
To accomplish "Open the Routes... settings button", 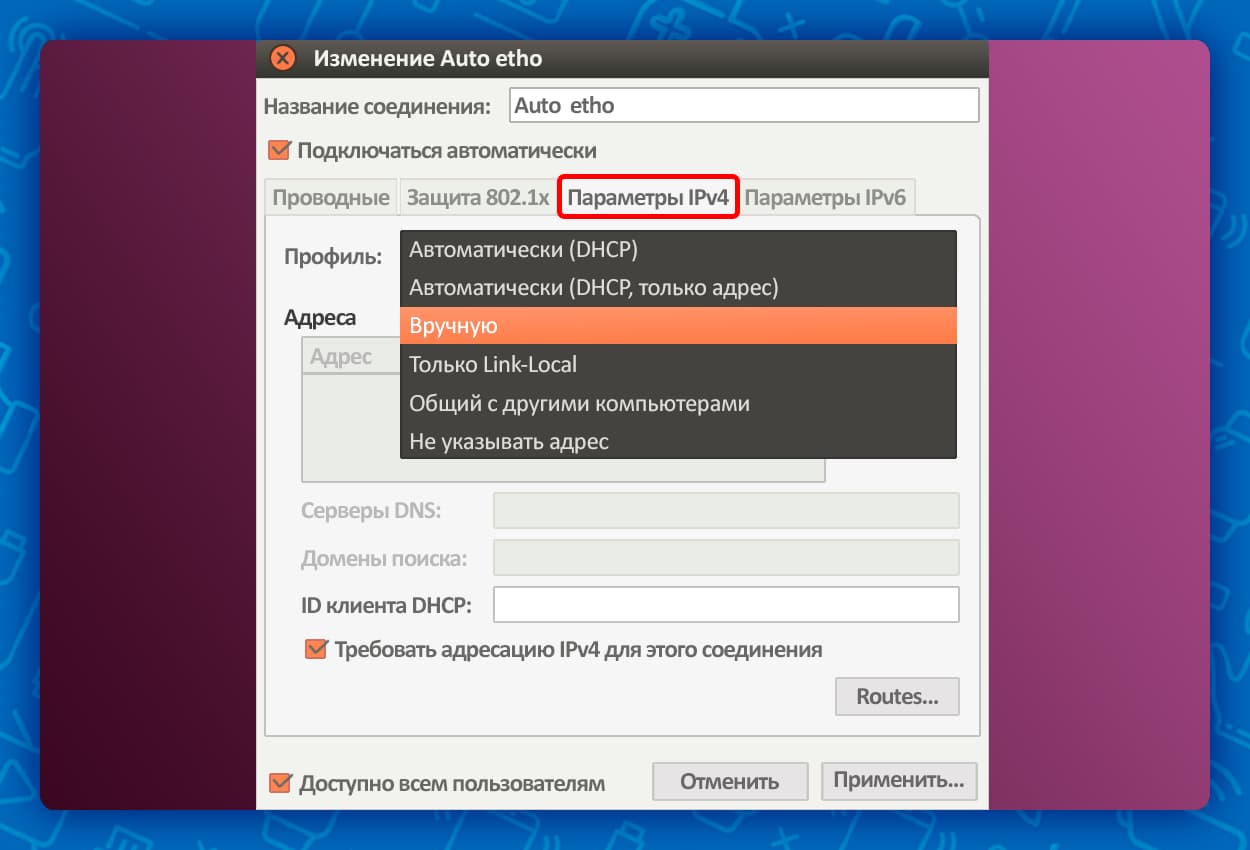I will pos(897,697).
